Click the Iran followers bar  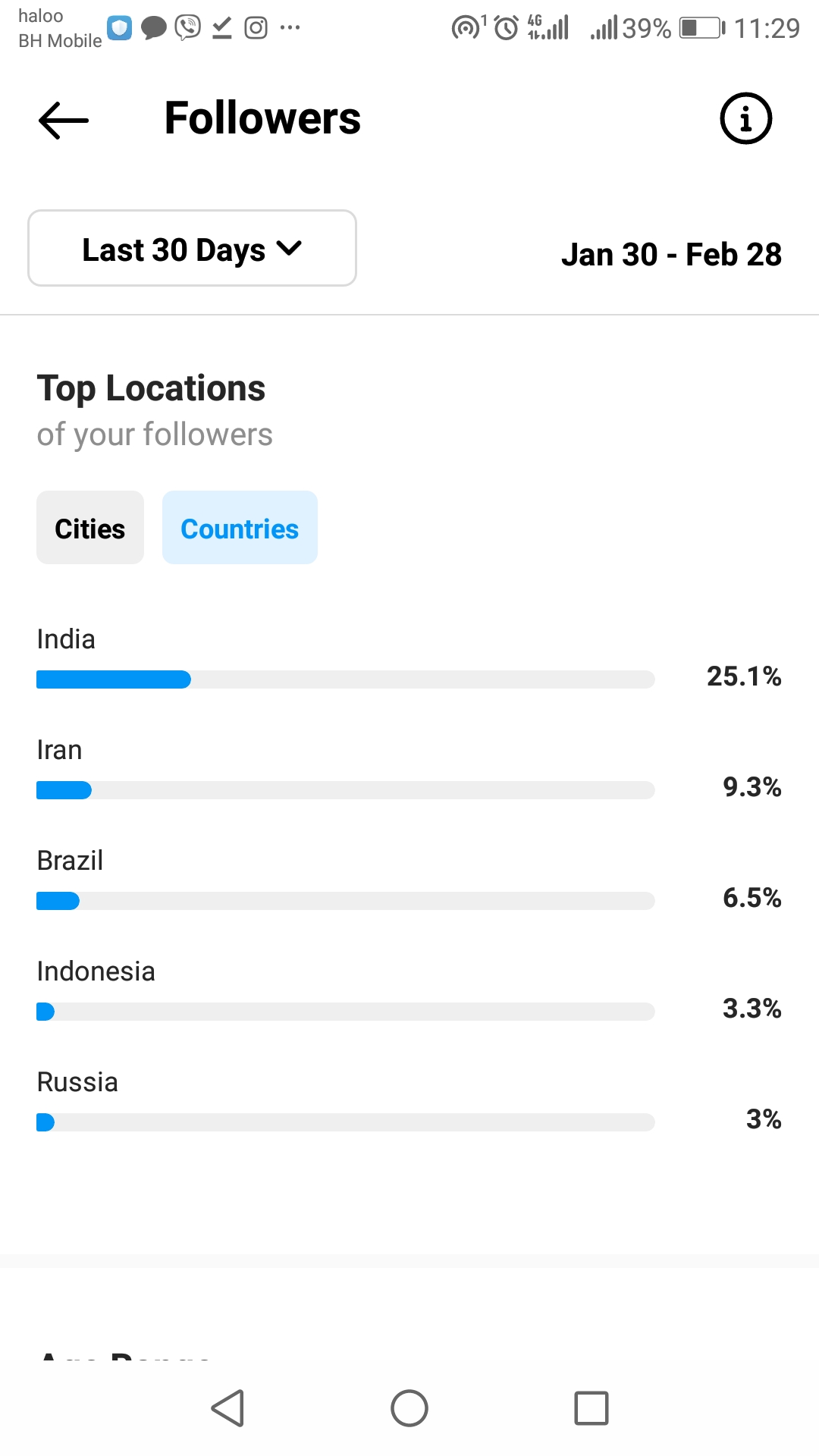(346, 790)
